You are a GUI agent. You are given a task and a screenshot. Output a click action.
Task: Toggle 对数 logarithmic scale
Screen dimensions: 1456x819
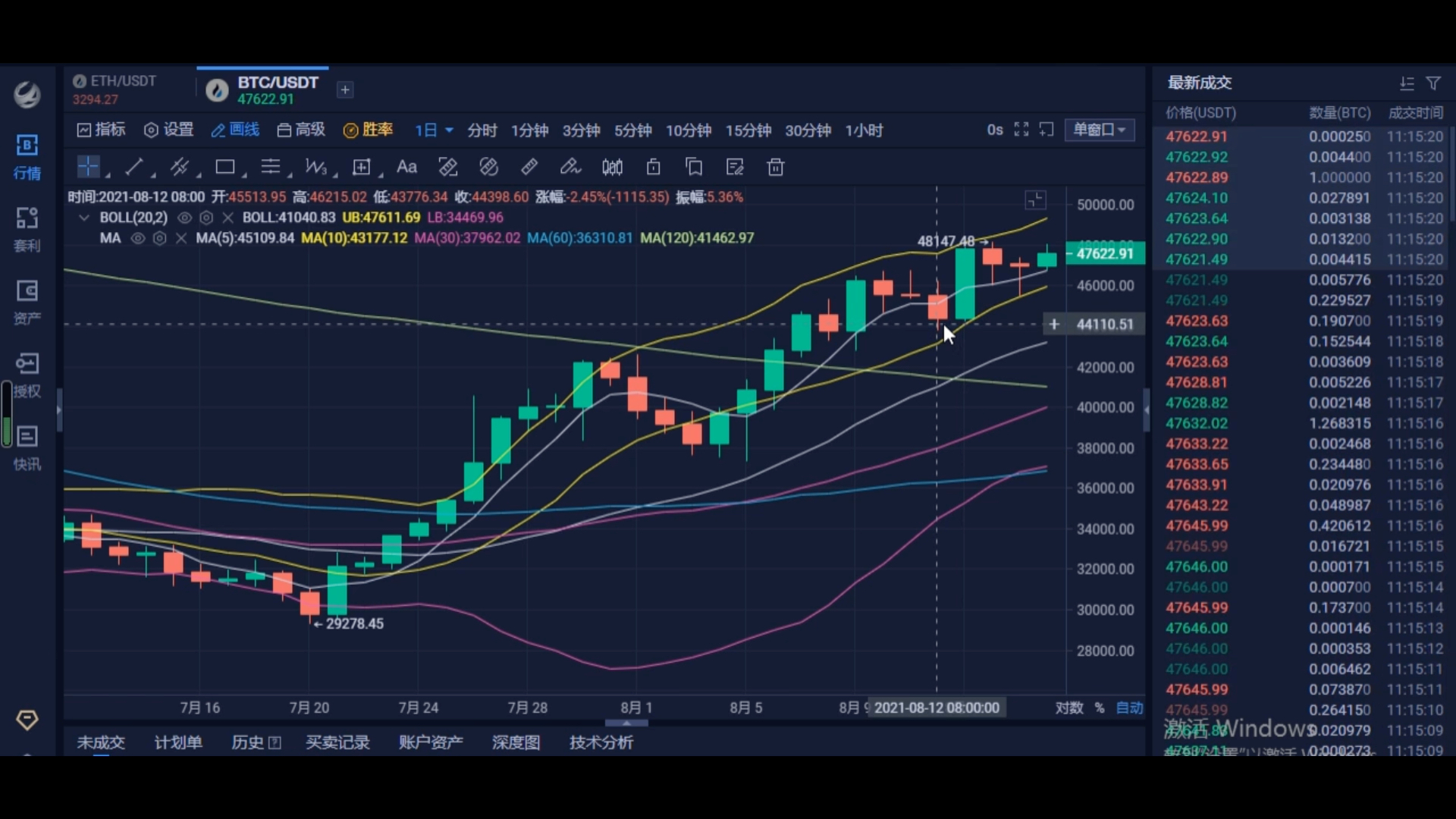click(x=1069, y=708)
